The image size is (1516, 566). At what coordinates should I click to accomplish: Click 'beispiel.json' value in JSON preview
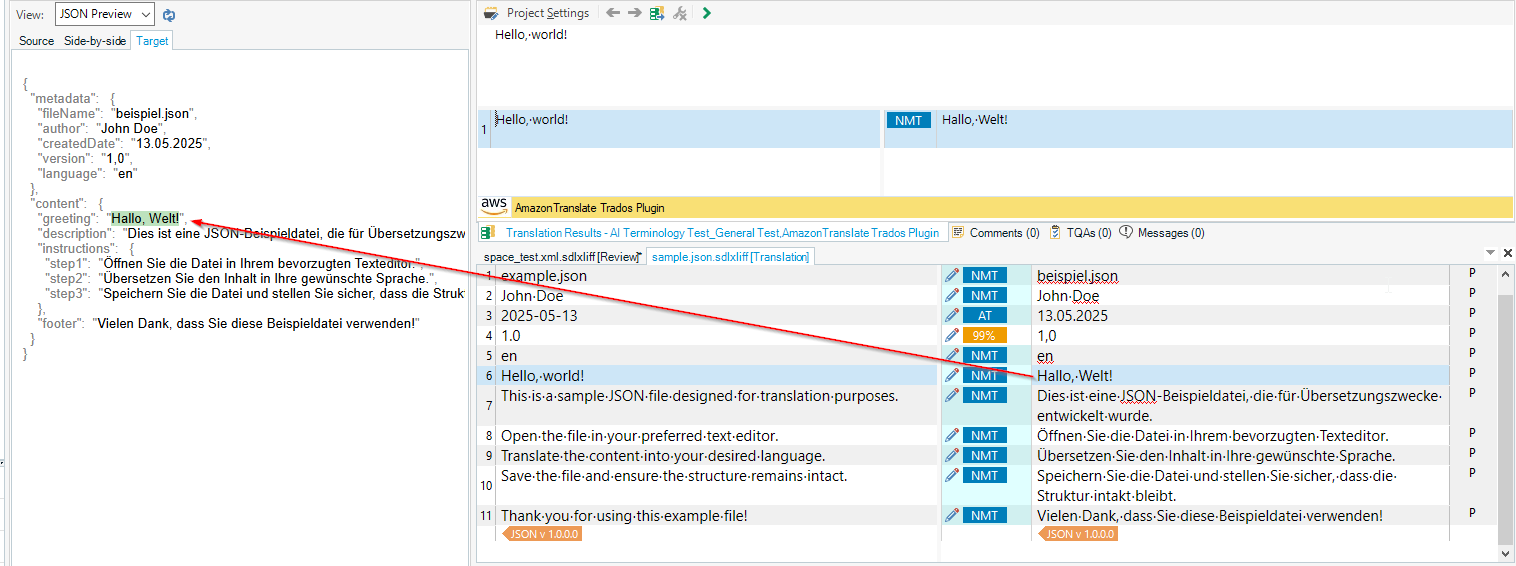tap(154, 113)
